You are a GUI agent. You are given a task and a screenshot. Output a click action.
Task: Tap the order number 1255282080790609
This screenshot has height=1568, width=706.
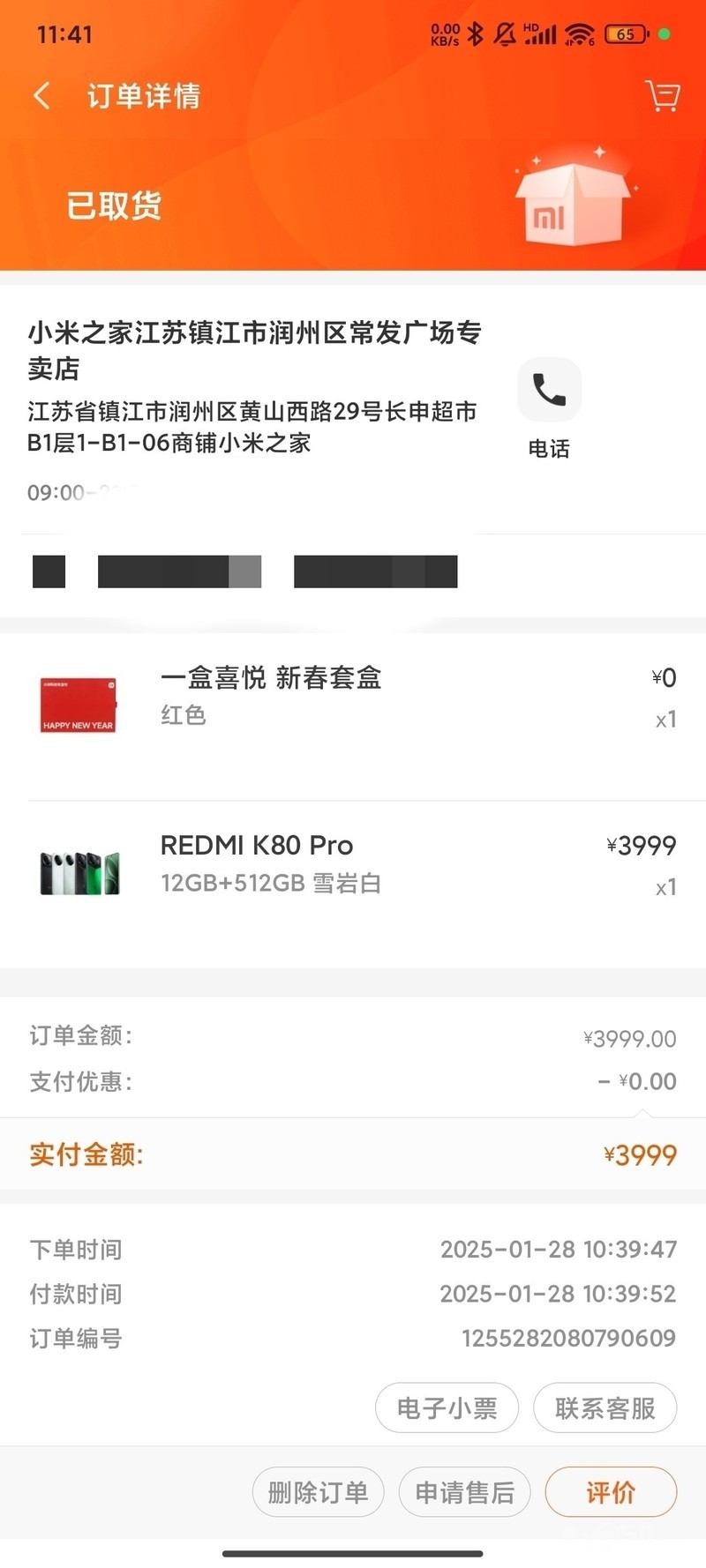click(x=568, y=1338)
